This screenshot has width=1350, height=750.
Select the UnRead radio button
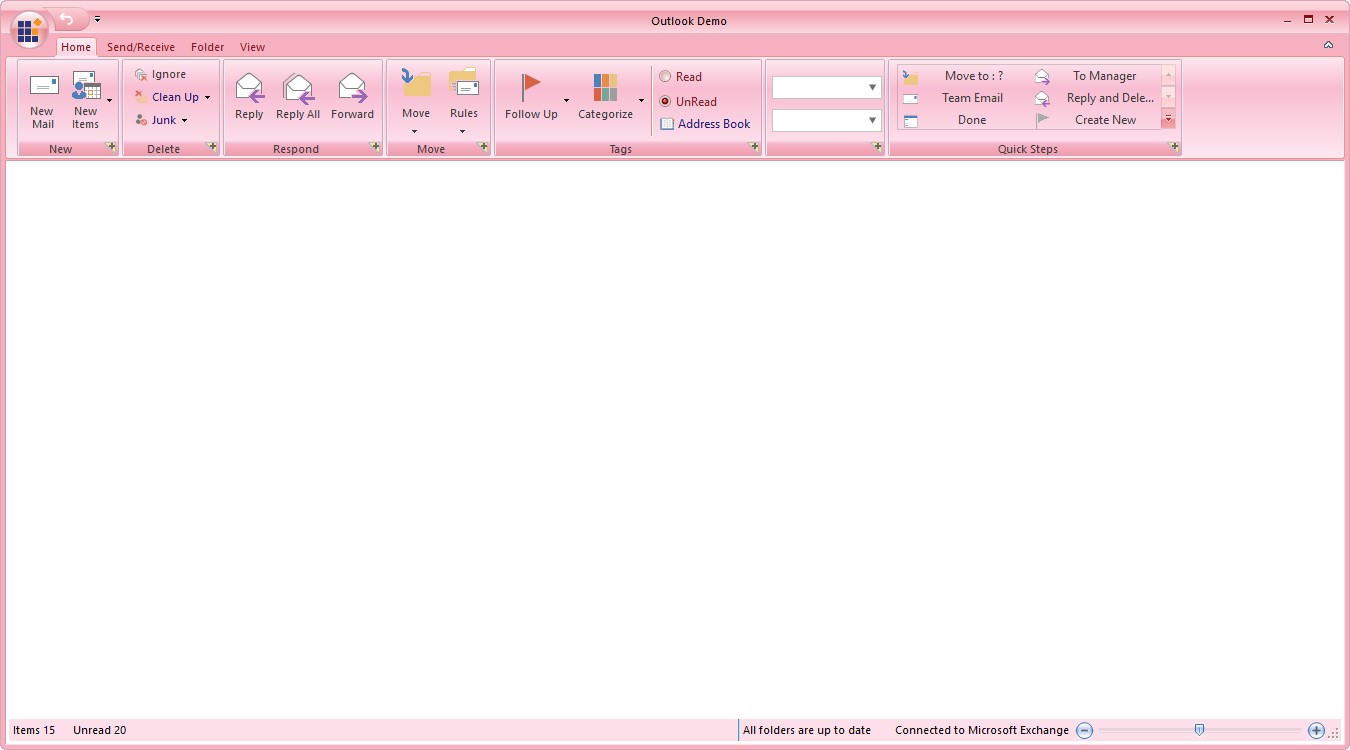click(x=688, y=102)
